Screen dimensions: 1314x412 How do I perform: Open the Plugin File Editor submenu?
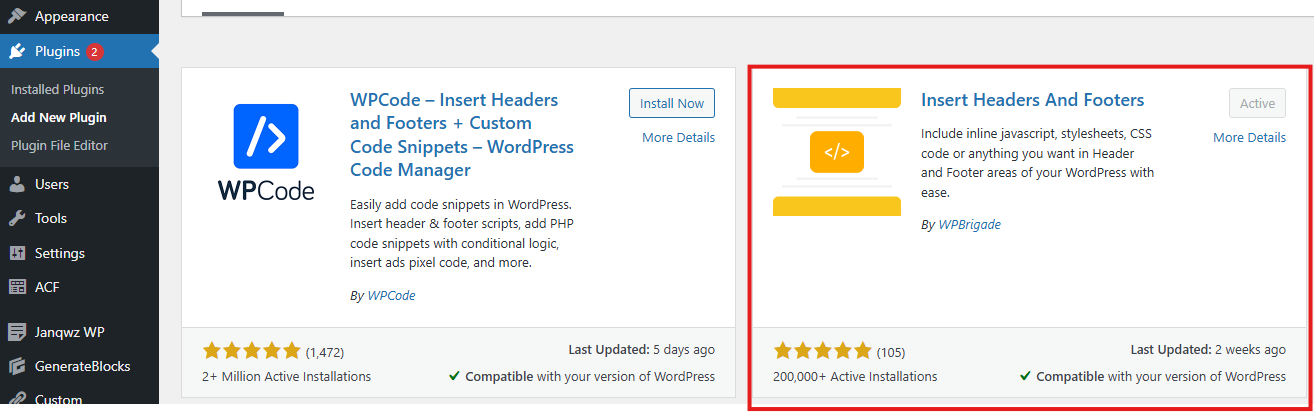click(59, 145)
